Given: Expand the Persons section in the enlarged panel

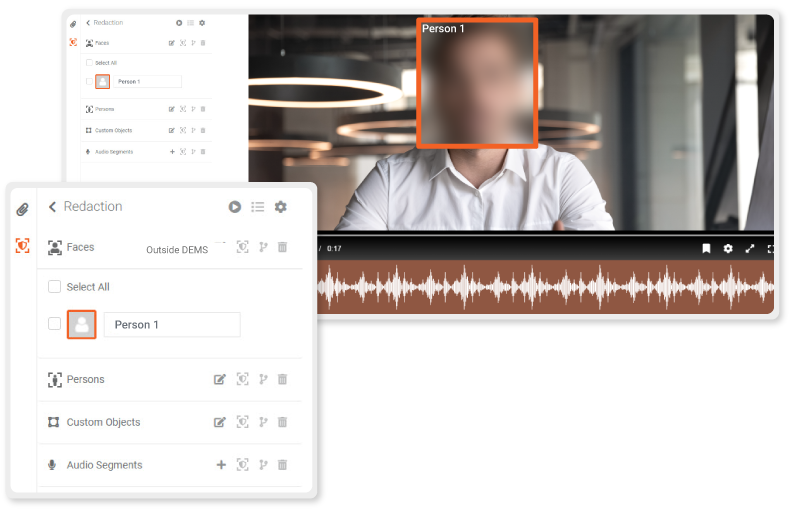Looking at the screenshot, I should 85,380.
